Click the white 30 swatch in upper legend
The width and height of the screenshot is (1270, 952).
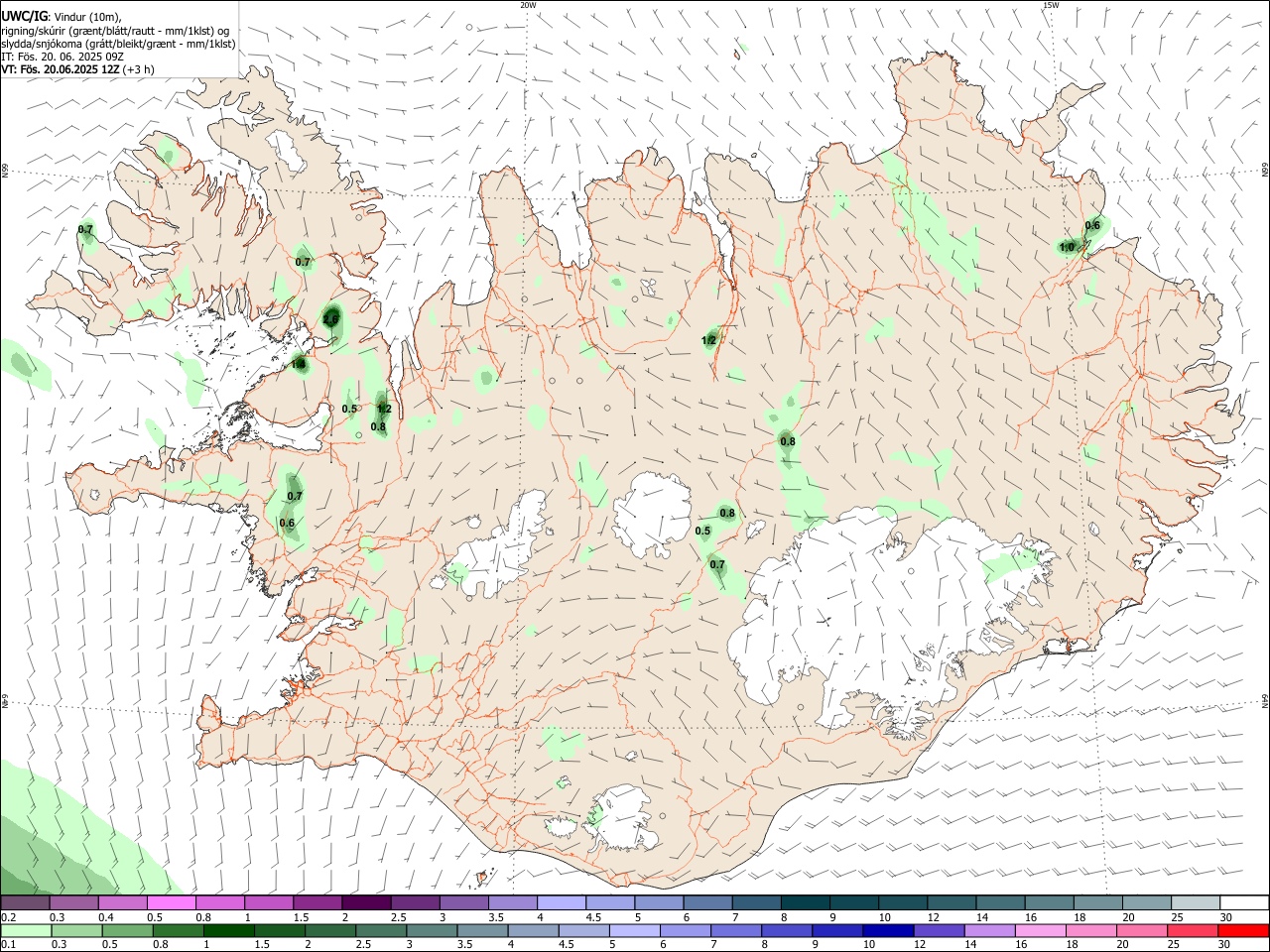pyautogui.click(x=1242, y=902)
